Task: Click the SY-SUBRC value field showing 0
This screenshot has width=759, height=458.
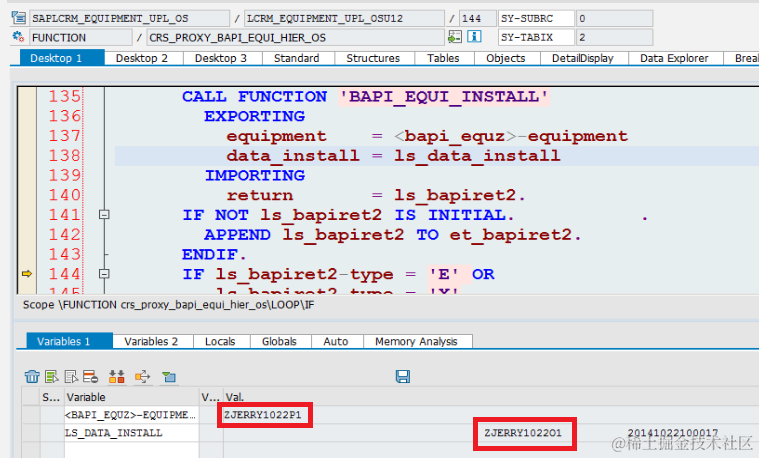Action: tap(614, 18)
